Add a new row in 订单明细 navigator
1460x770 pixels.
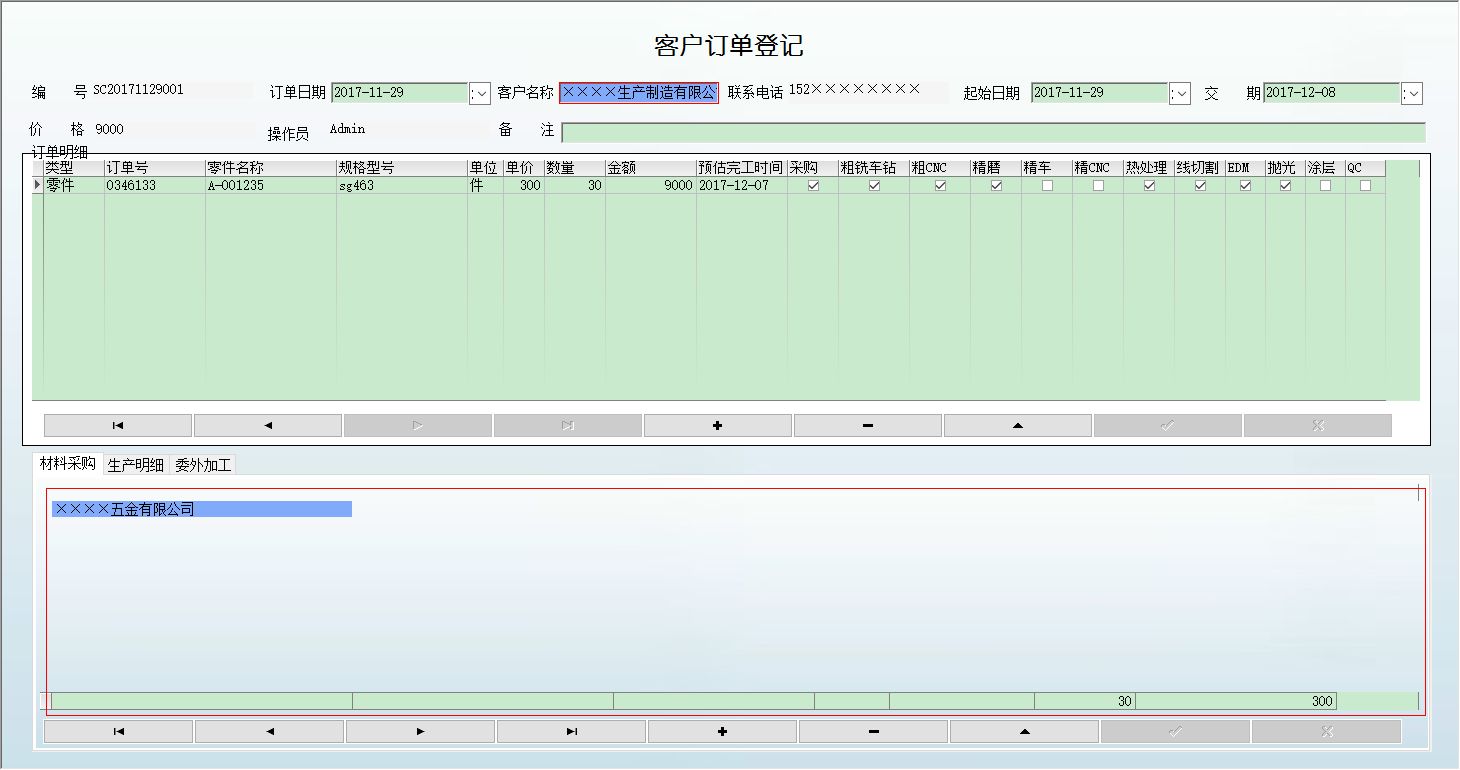[x=718, y=426]
